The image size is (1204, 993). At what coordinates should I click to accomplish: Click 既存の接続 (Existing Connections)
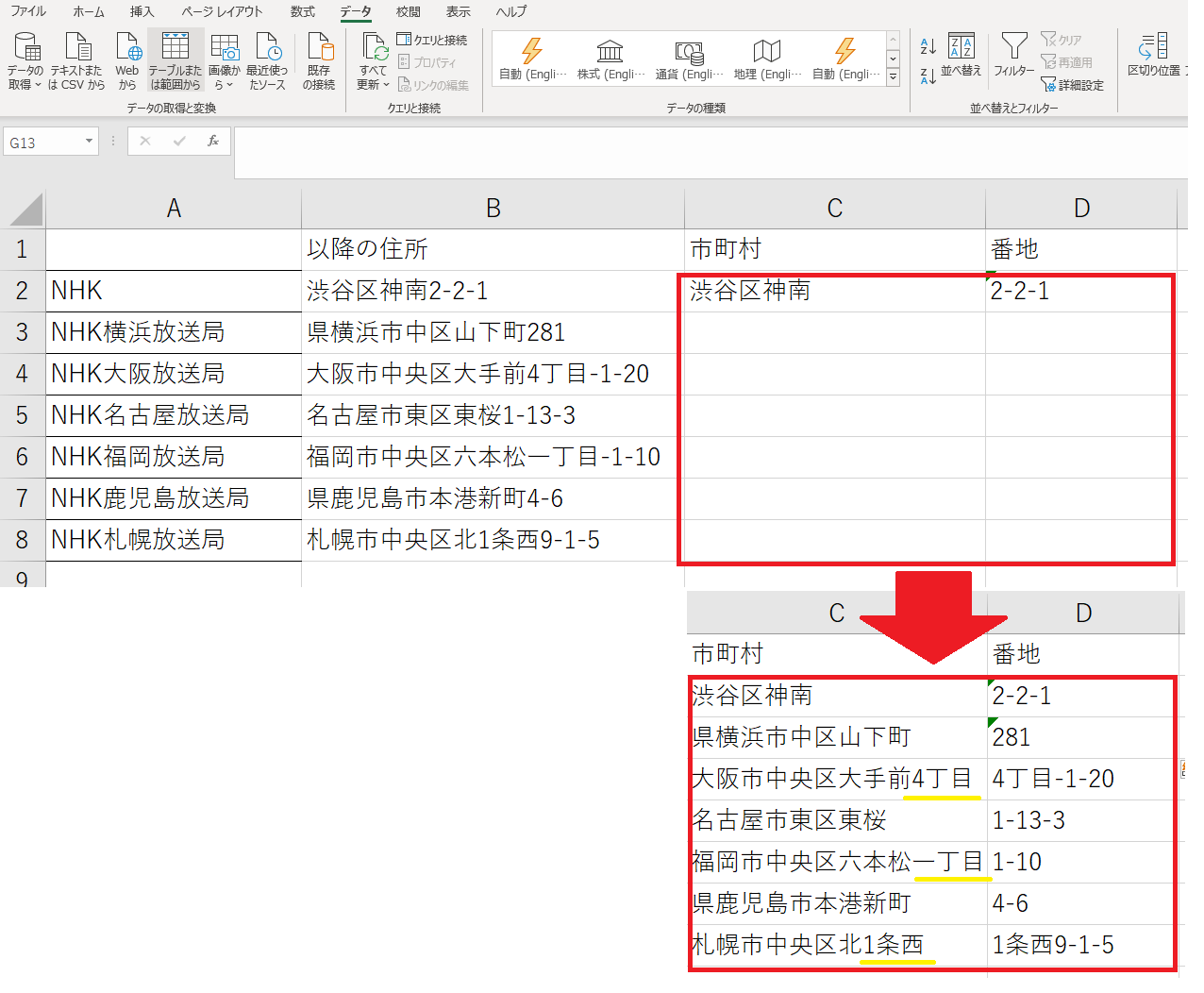[x=319, y=61]
